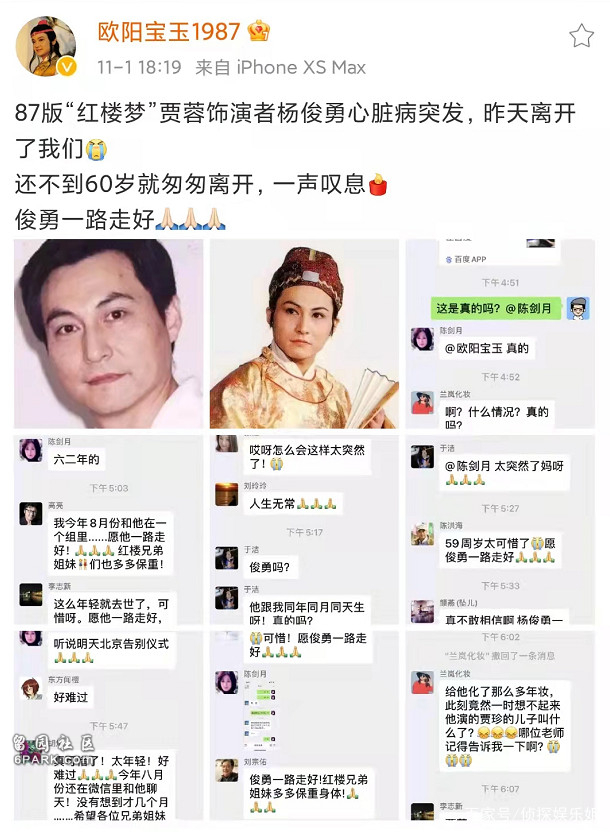Screen dimensions: 610x832
Task: Open username 欧阳宝玉1987 profile link
Action: tap(169, 31)
